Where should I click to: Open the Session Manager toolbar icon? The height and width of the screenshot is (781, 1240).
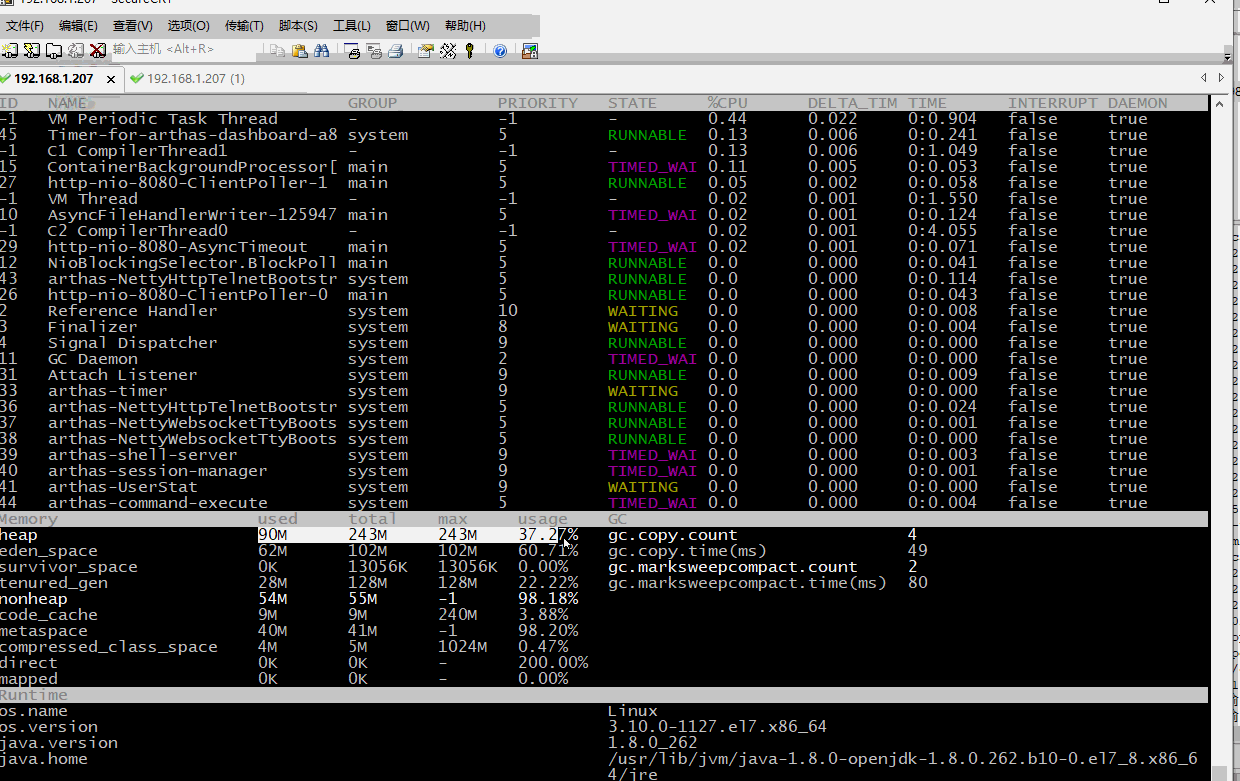[x=11, y=50]
